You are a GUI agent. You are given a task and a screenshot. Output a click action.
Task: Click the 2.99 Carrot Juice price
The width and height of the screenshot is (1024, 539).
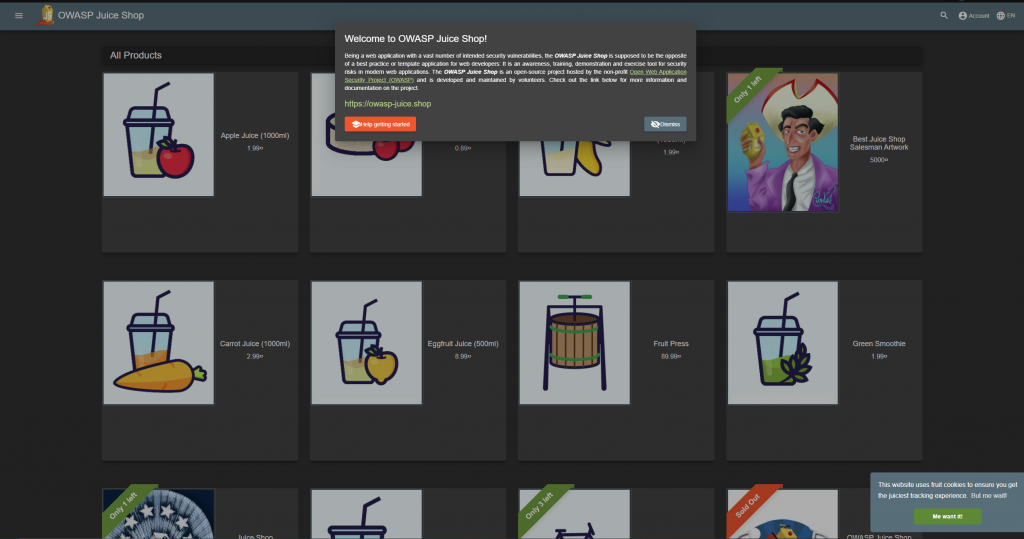pos(255,357)
